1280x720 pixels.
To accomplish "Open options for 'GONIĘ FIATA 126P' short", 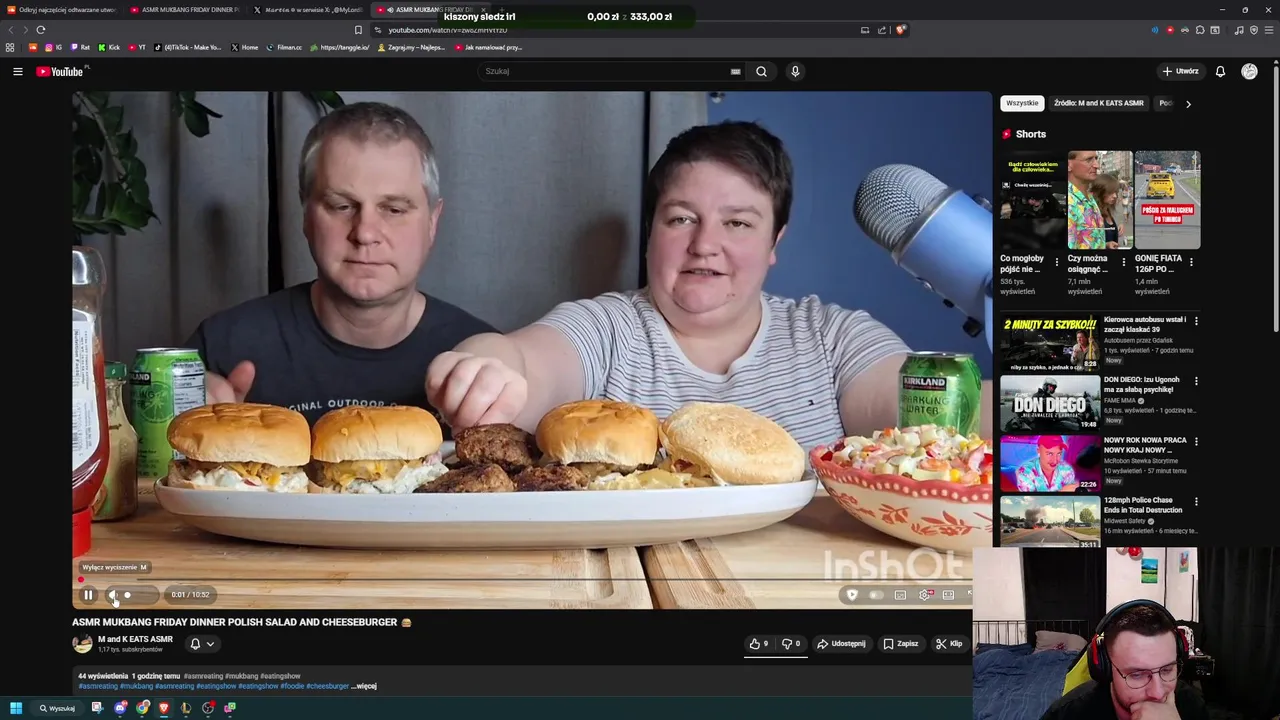I will pyautogui.click(x=1191, y=262).
